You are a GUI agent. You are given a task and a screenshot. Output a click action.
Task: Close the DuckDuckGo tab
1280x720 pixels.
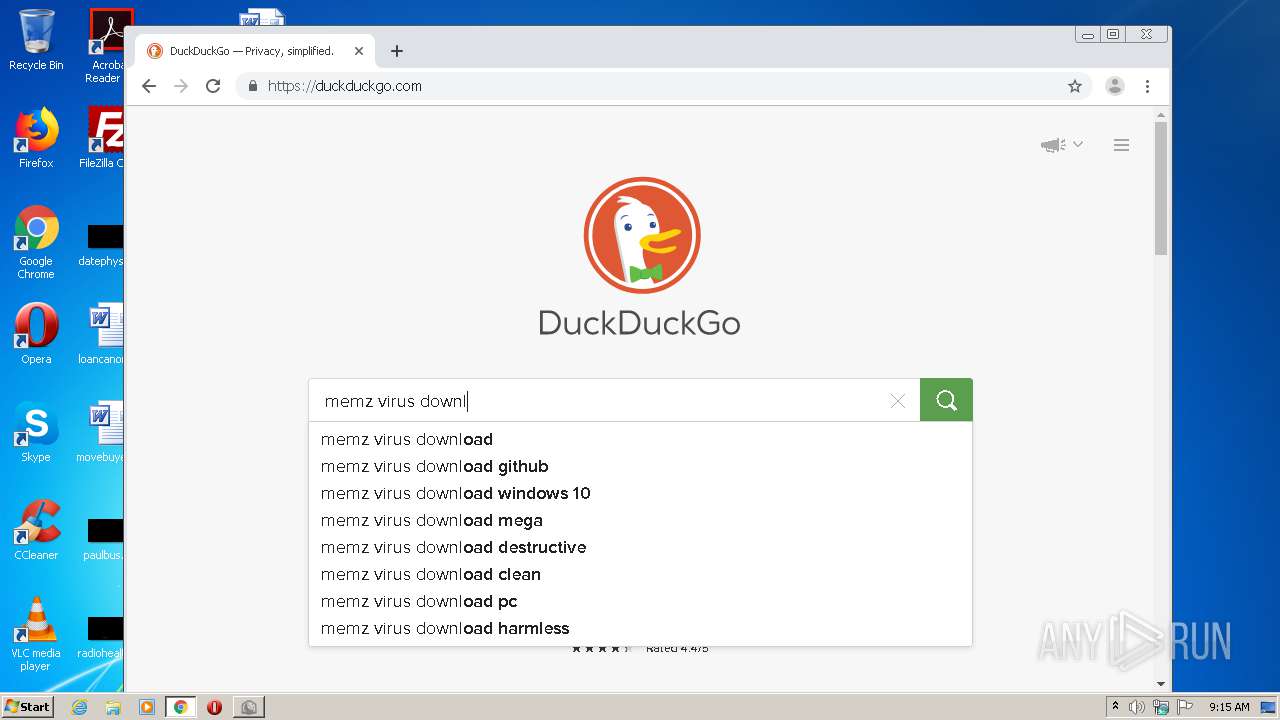tap(359, 51)
